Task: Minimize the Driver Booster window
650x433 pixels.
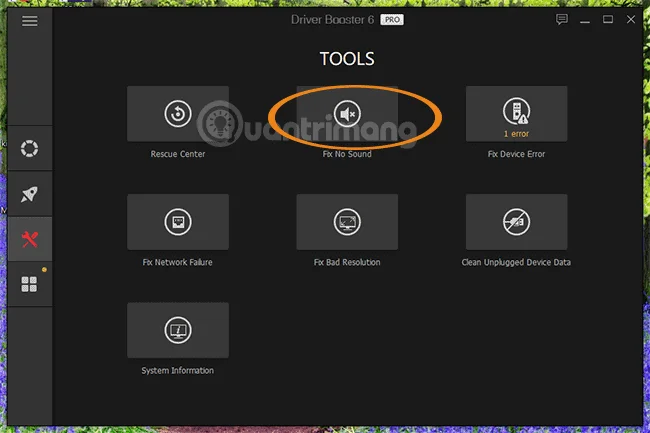Action: pos(585,20)
